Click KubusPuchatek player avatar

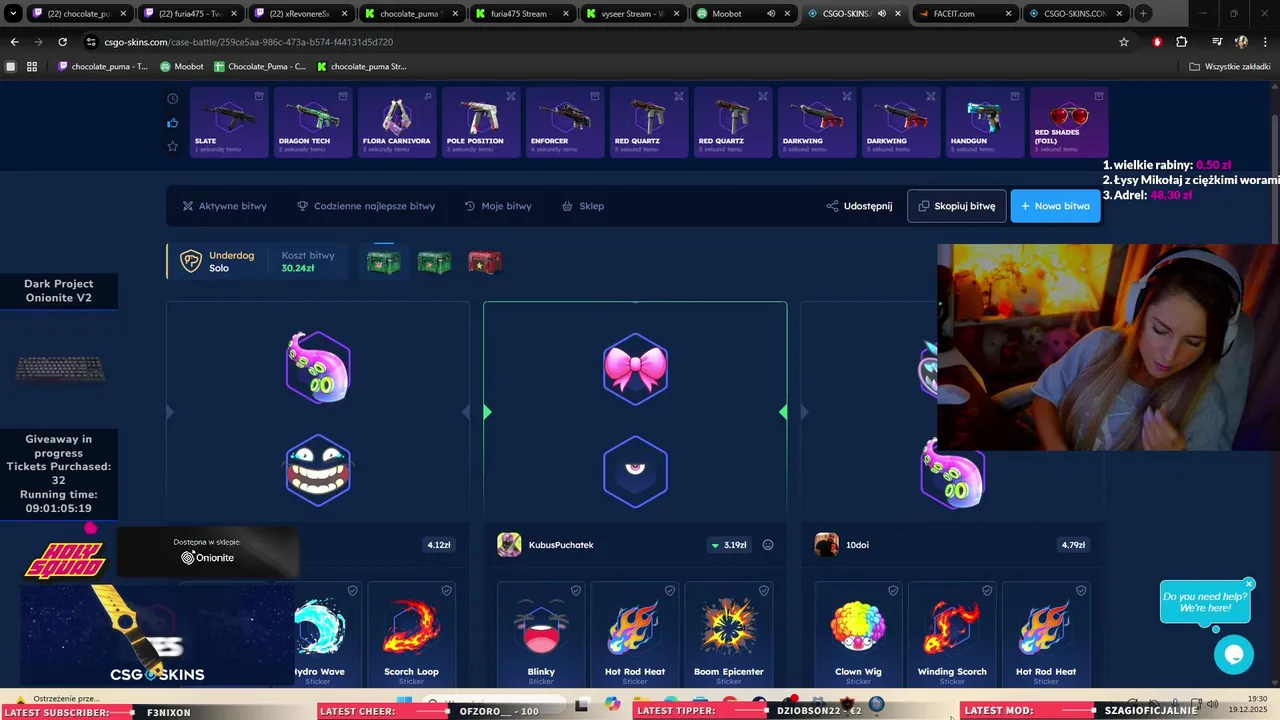pos(509,545)
